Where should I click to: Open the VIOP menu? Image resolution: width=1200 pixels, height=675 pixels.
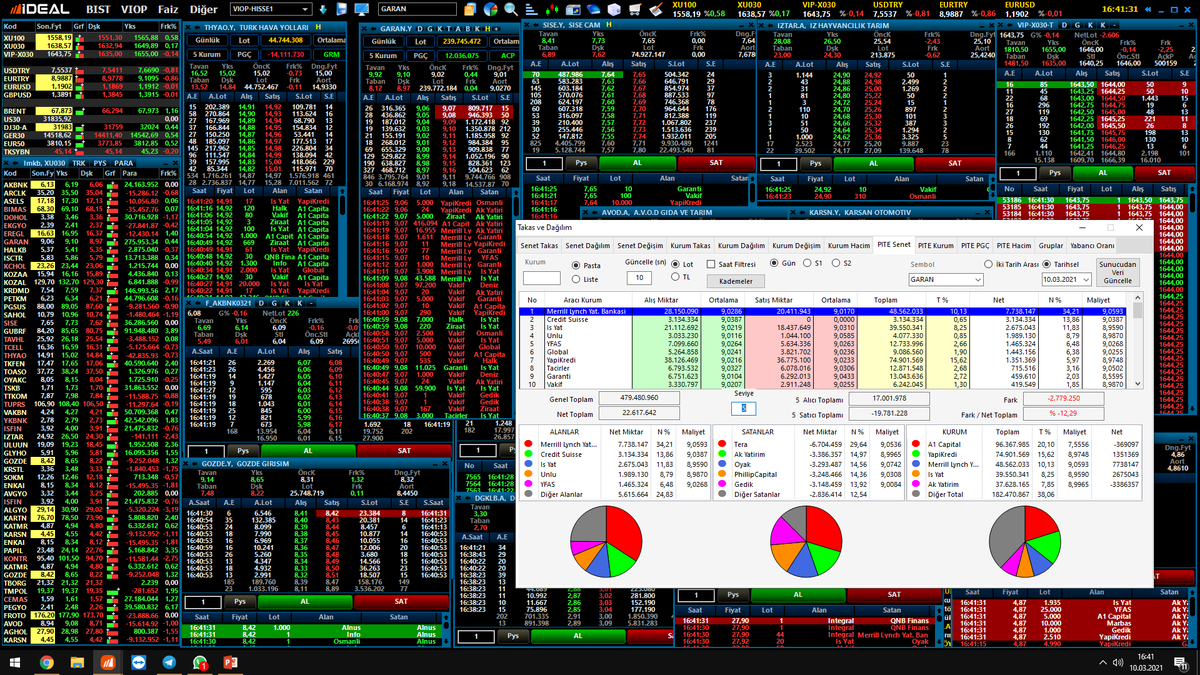tap(134, 8)
